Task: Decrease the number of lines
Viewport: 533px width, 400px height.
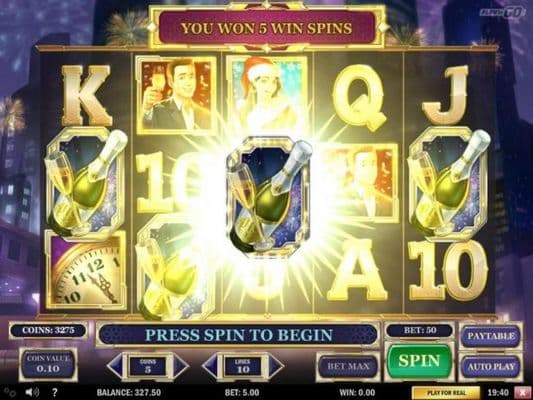Action: [210, 366]
